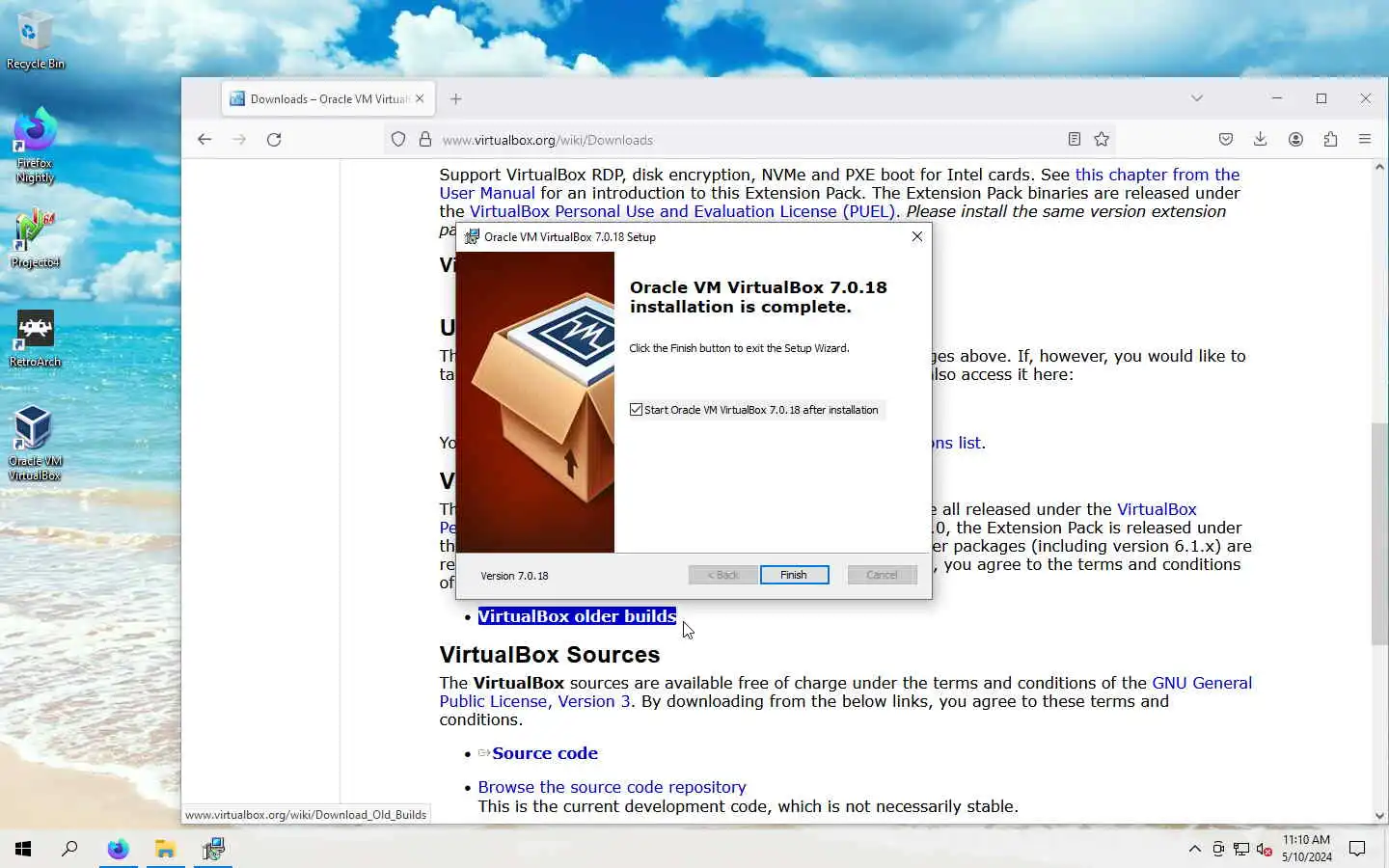The image size is (1389, 868).
Task: Switch to Firefox Nightly in taskbar
Action: pyautogui.click(x=118, y=849)
